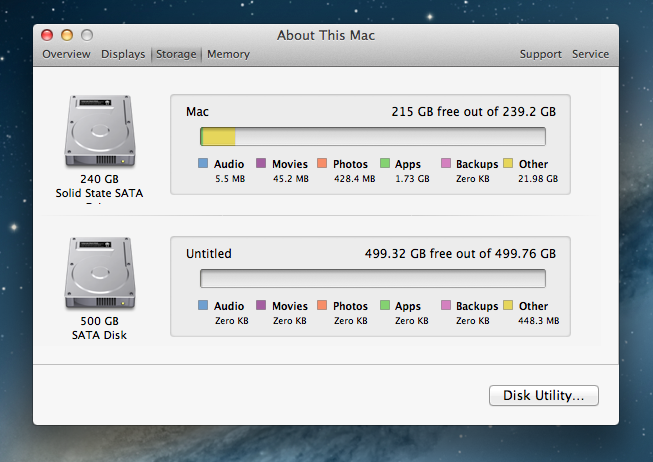
Task: Click the blue Audio swatch for Mac
Action: (203, 163)
